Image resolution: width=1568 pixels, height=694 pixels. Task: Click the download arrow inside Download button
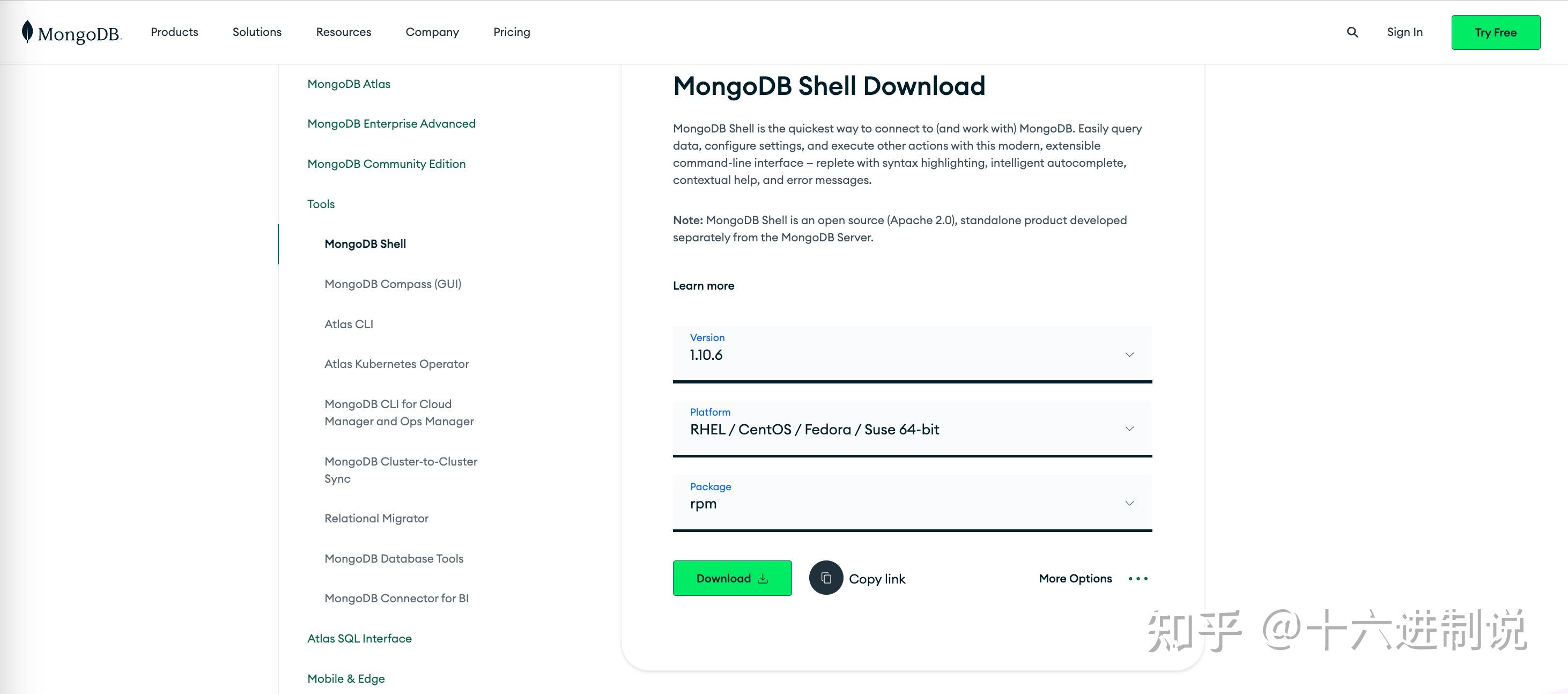click(x=763, y=578)
